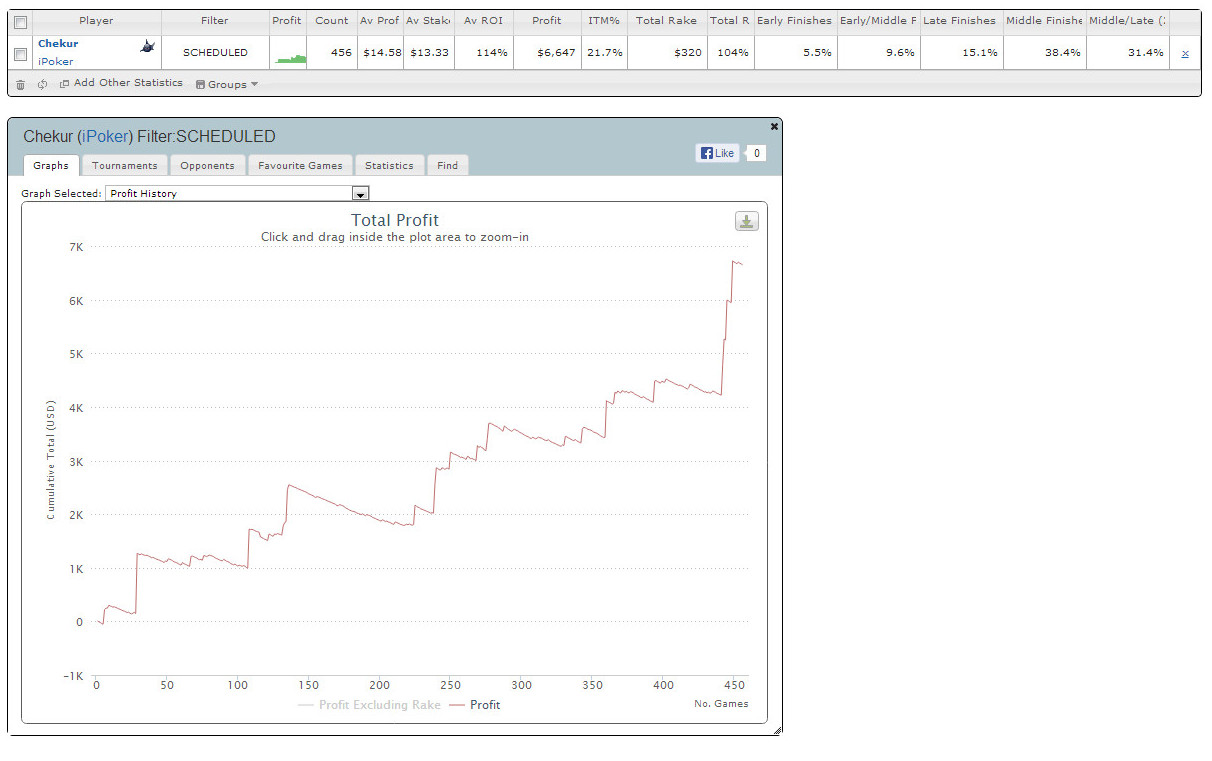Click the SCHEDULED filter cell
This screenshot has width=1212, height=761.
(x=215, y=53)
